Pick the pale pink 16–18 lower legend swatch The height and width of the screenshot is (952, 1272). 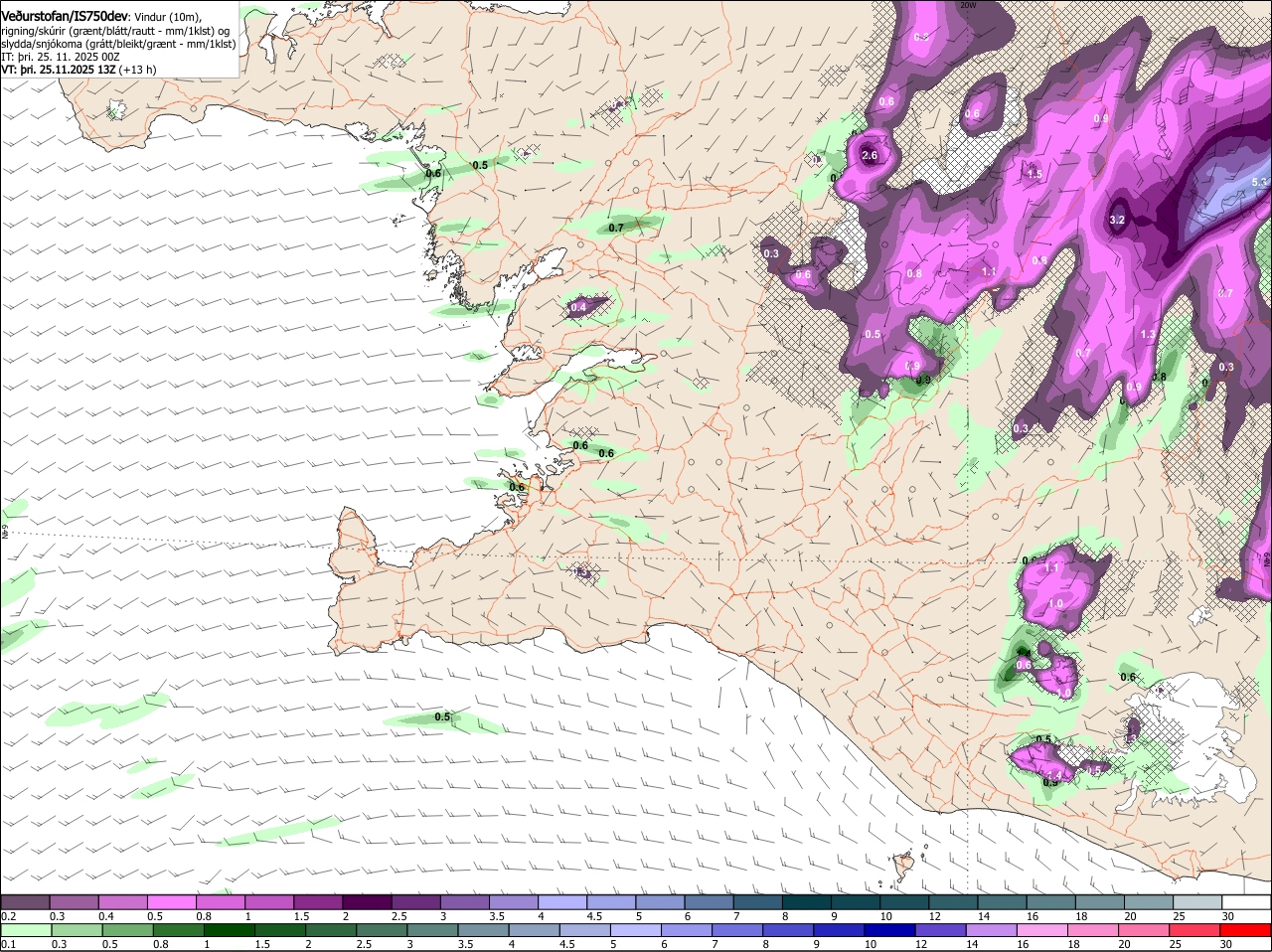pos(1042,930)
